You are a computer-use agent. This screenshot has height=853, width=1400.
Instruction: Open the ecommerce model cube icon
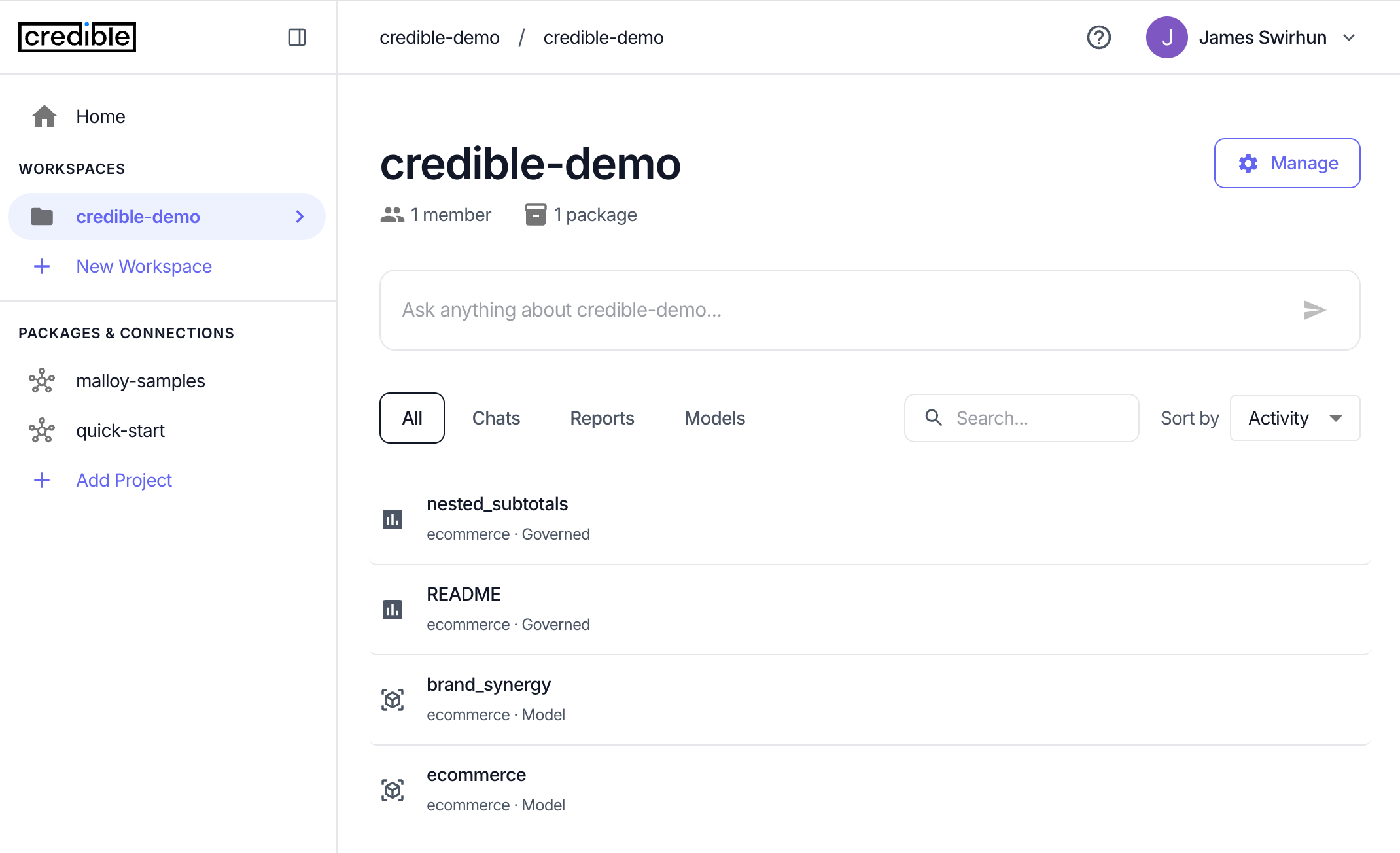(392, 790)
